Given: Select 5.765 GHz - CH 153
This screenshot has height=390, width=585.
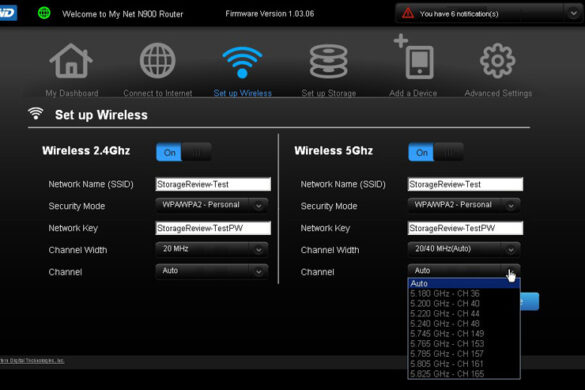Looking at the screenshot, I should pyautogui.click(x=464, y=344).
